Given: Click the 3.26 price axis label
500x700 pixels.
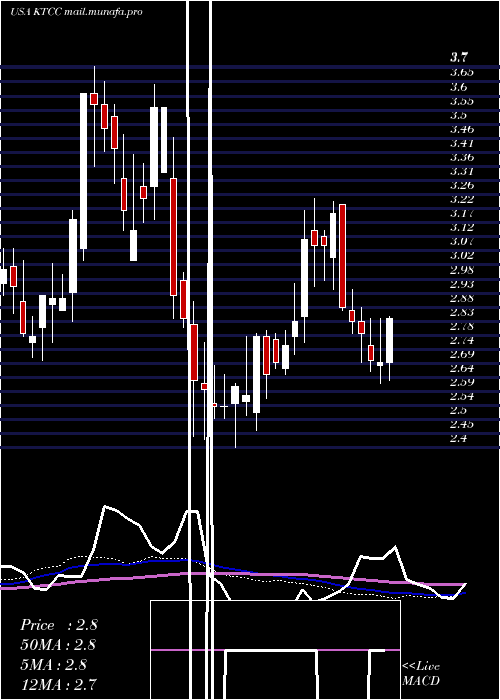Looking at the screenshot, I should (462, 185).
